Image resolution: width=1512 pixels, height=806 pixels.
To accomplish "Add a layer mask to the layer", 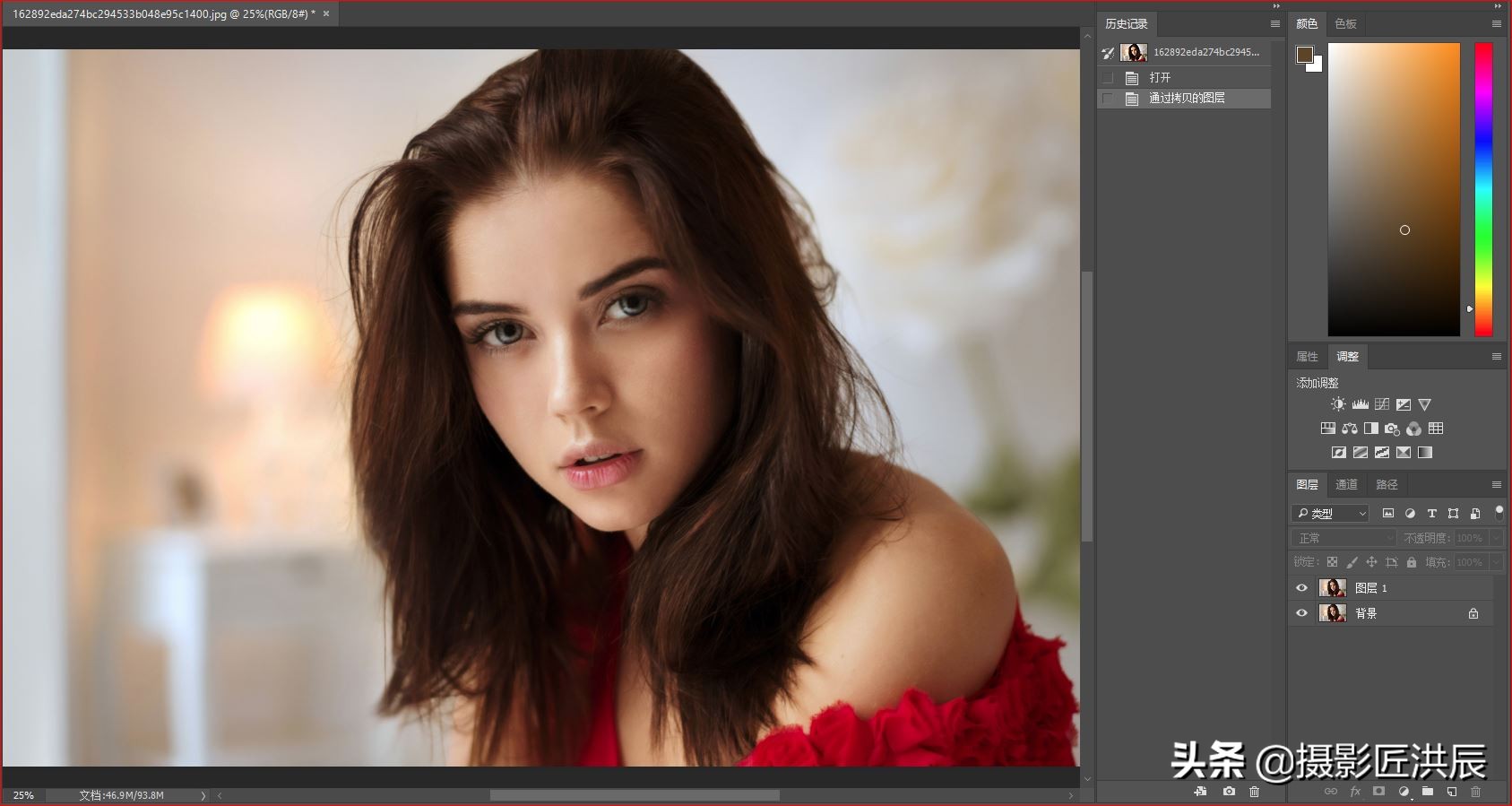I will 1379,792.
